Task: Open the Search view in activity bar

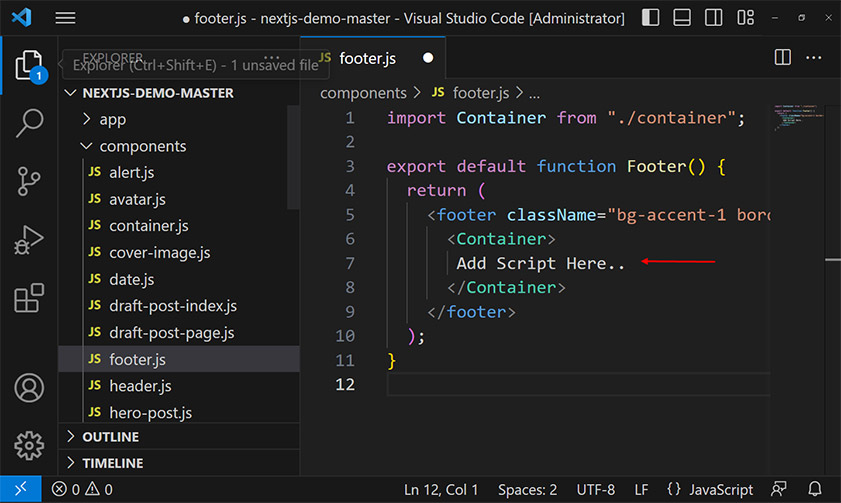Action: click(29, 123)
